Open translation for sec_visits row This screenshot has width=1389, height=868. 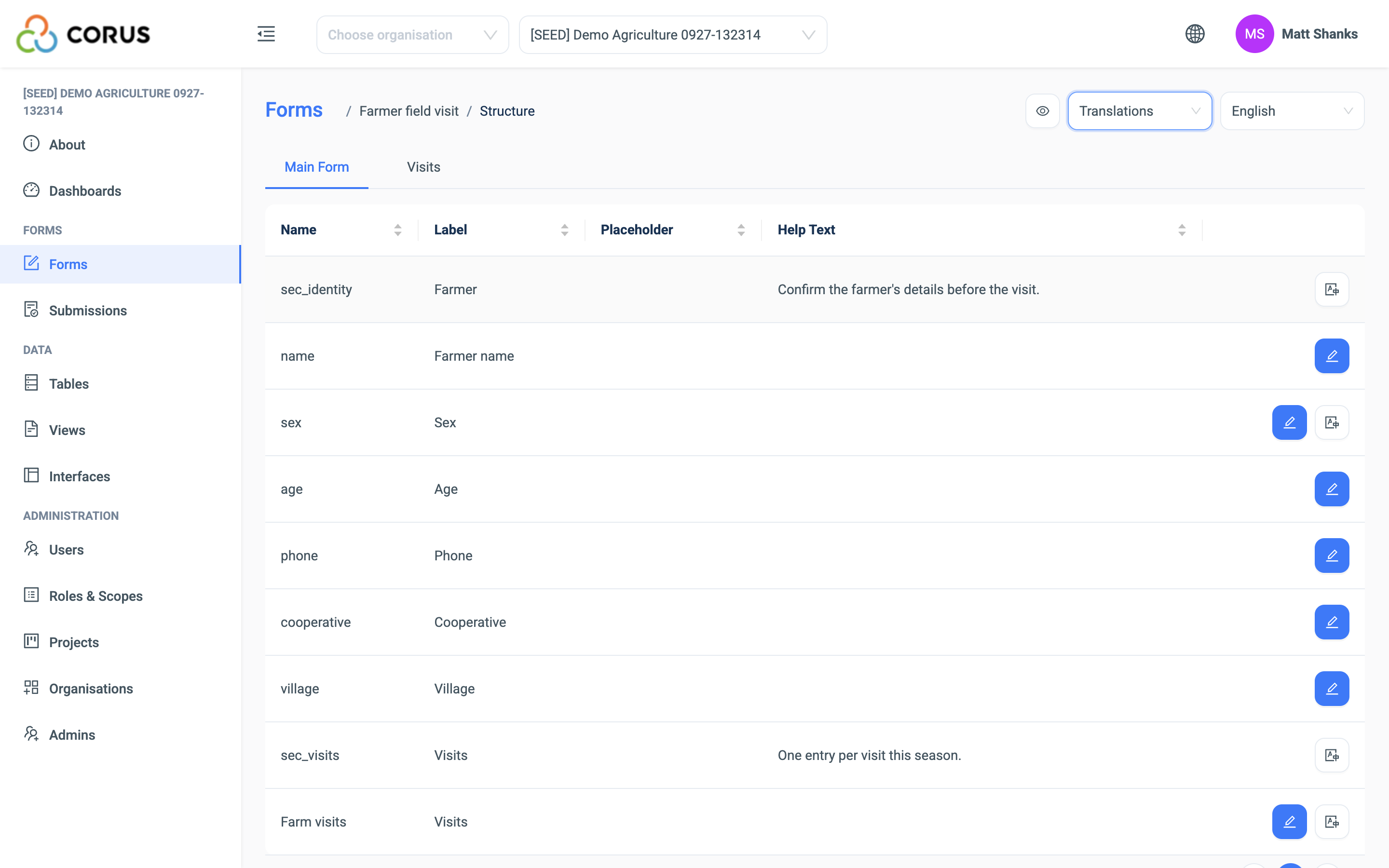[1332, 756]
